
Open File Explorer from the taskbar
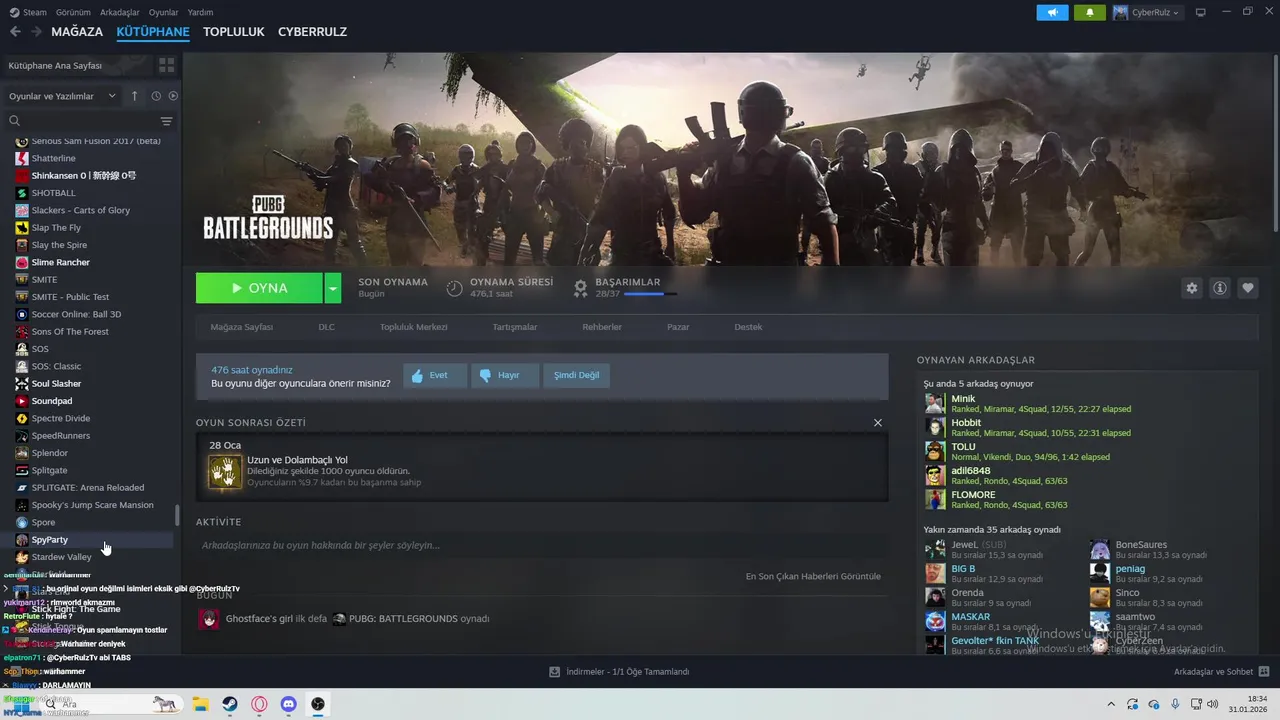coord(200,704)
